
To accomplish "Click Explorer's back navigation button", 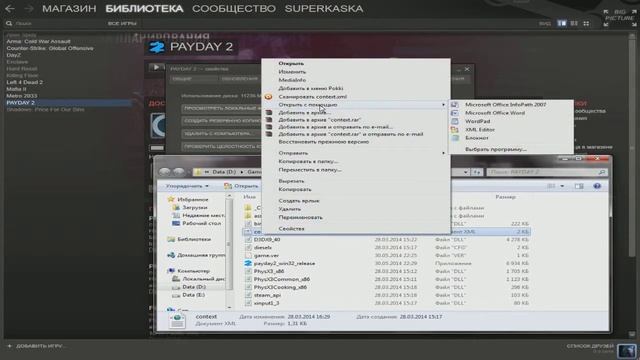I will pos(165,172).
